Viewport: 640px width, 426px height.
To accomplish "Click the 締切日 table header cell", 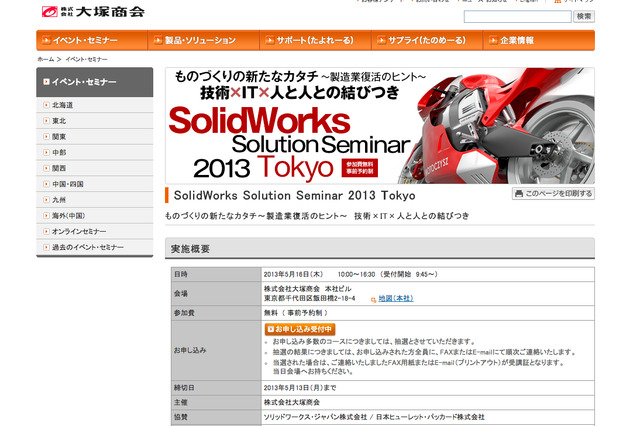I will point(216,388).
